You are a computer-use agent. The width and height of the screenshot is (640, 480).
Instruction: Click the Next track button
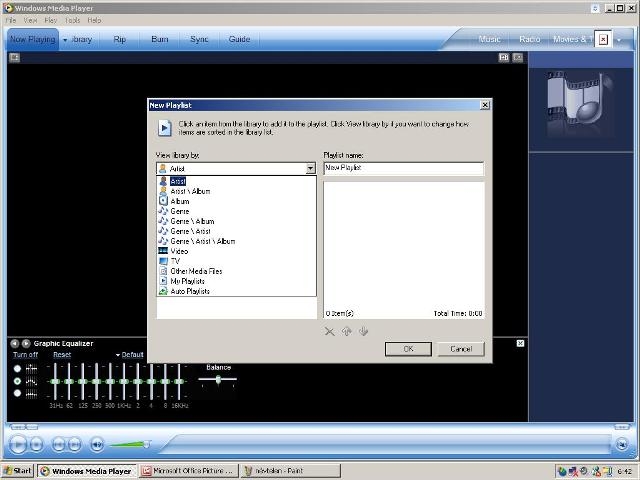tap(74, 444)
